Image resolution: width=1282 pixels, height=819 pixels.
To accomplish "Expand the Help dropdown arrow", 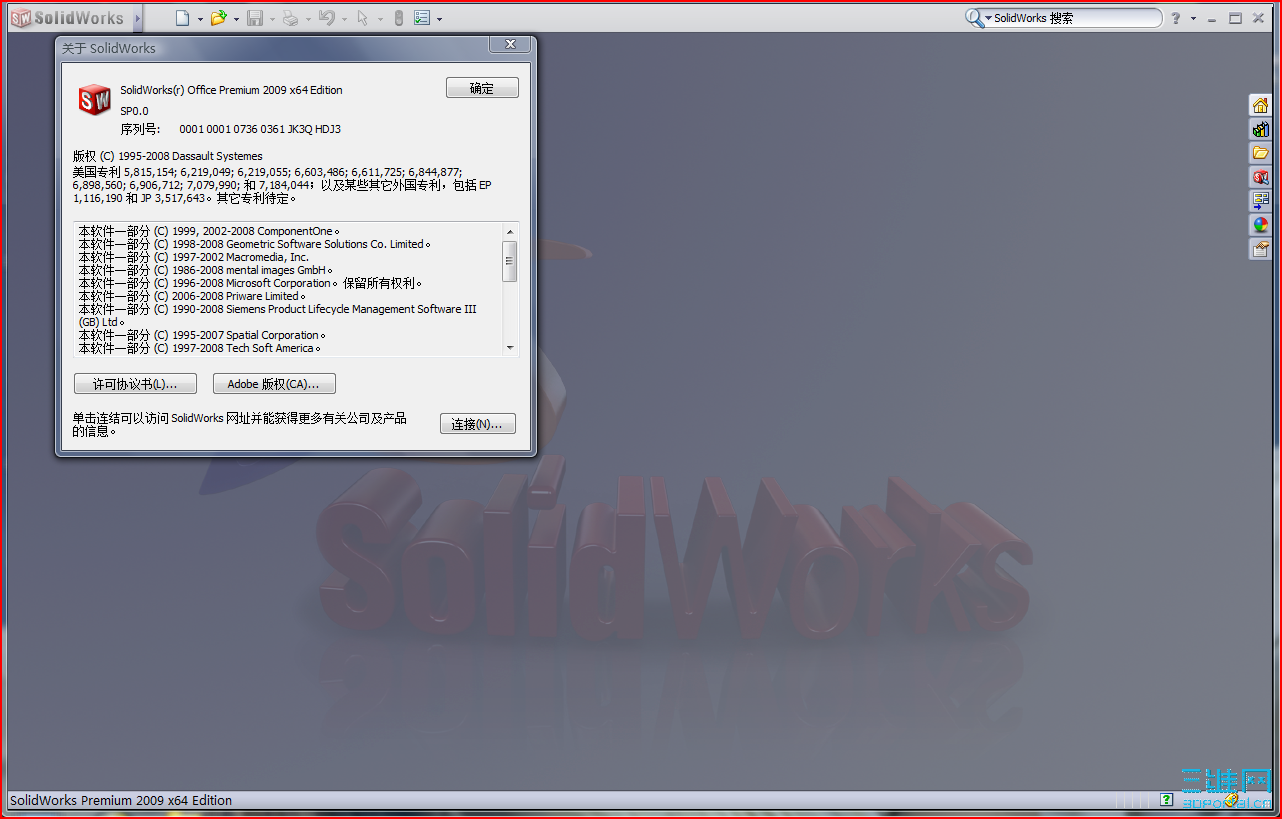I will pos(1193,19).
